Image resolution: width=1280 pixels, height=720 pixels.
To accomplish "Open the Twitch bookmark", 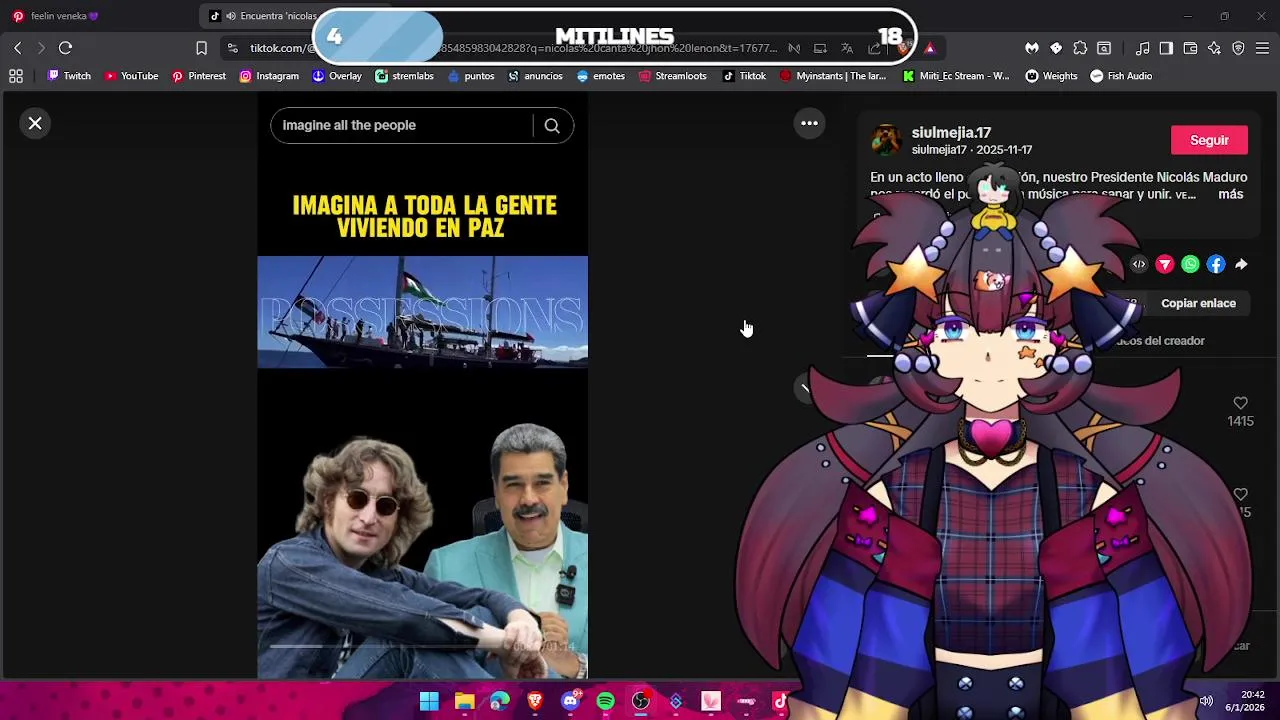I will point(69,76).
